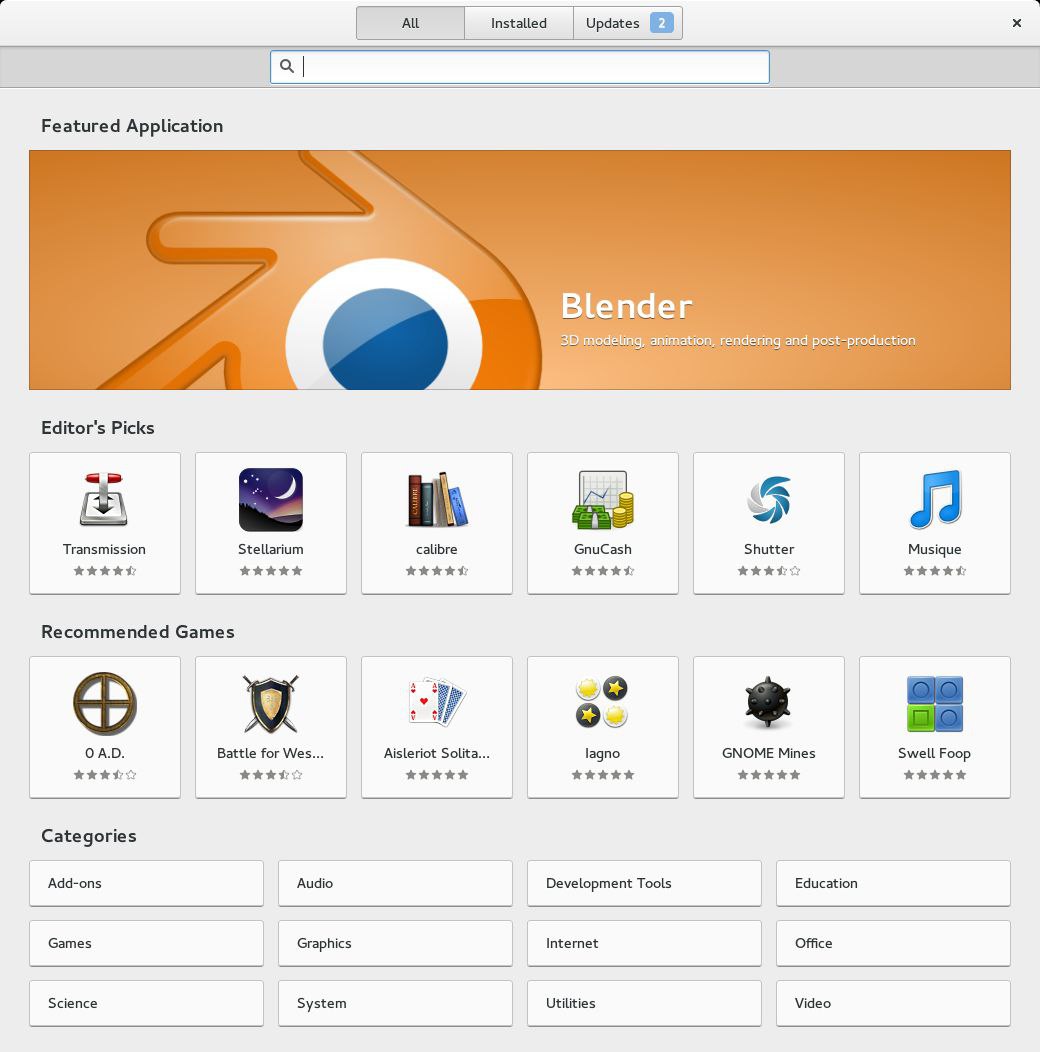The image size is (1040, 1052).
Task: Open the Utilities category
Action: click(644, 1004)
